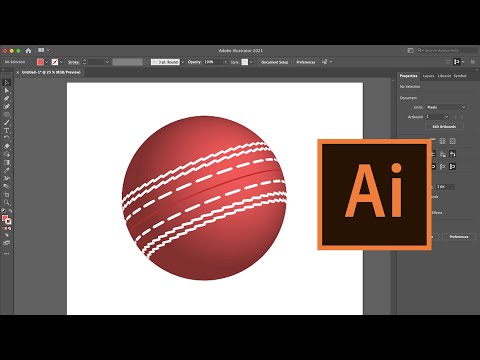This screenshot has width=480, height=360.
Task: Open the Fill color dropdown in control bar
Action: click(x=46, y=62)
